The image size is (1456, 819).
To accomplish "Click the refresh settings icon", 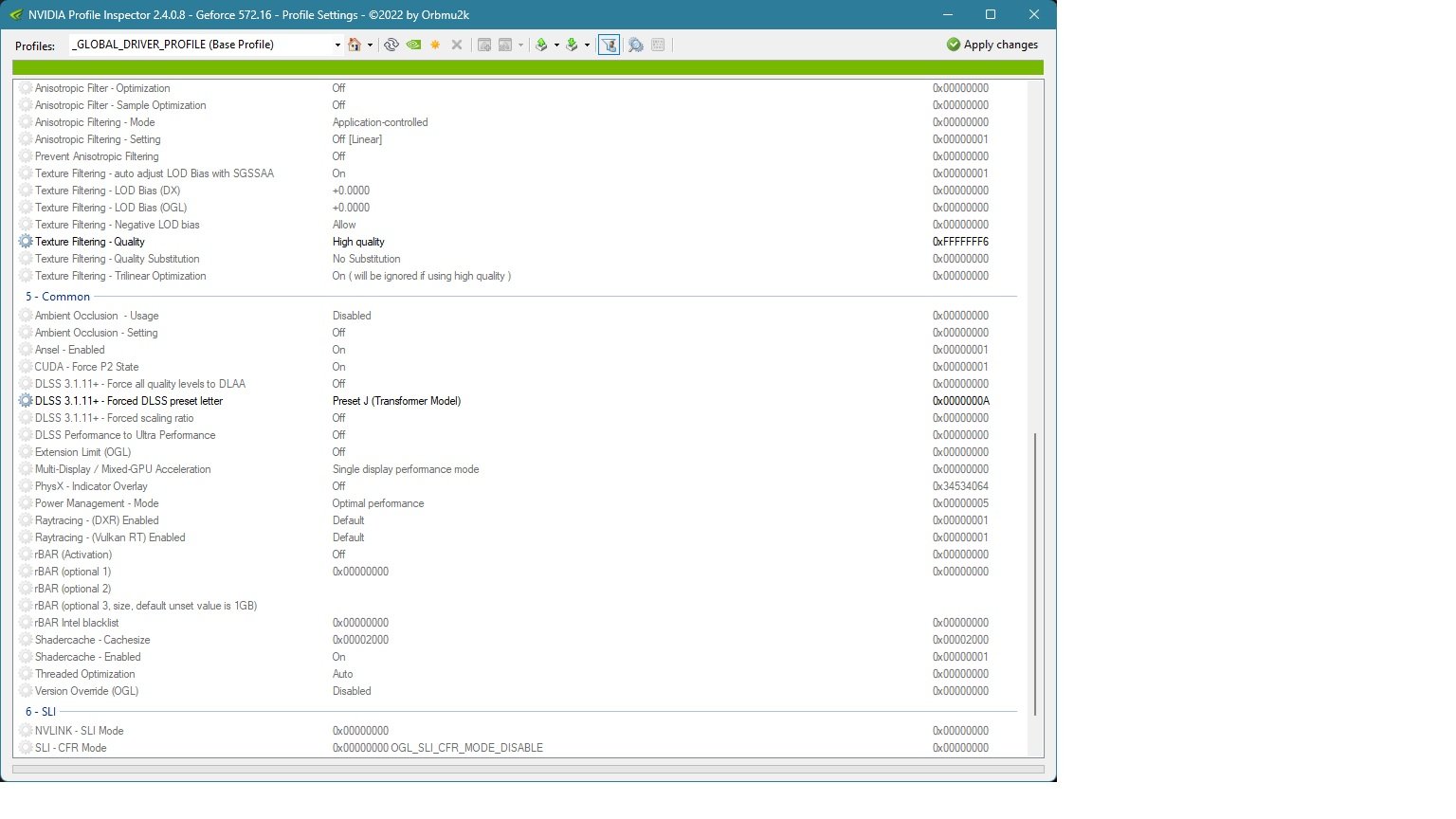I will pos(391,45).
